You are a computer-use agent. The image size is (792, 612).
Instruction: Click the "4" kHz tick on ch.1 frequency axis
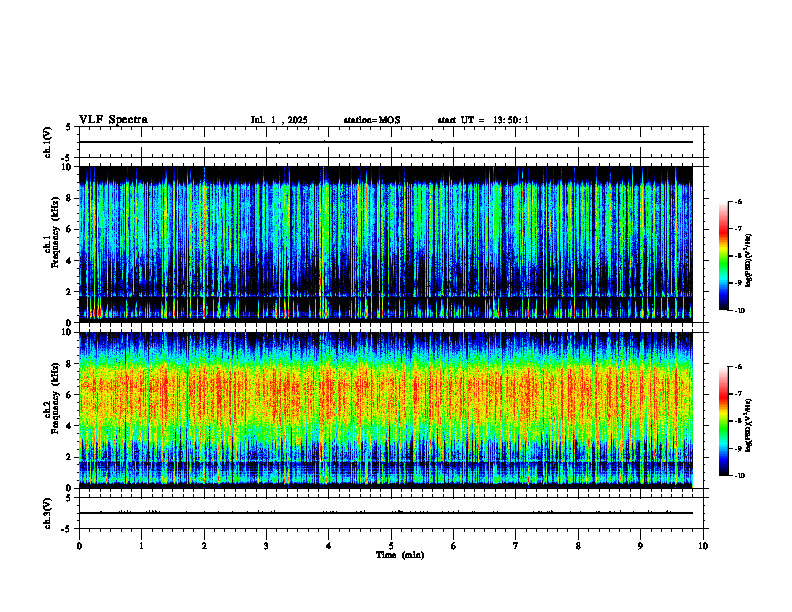click(x=70, y=261)
